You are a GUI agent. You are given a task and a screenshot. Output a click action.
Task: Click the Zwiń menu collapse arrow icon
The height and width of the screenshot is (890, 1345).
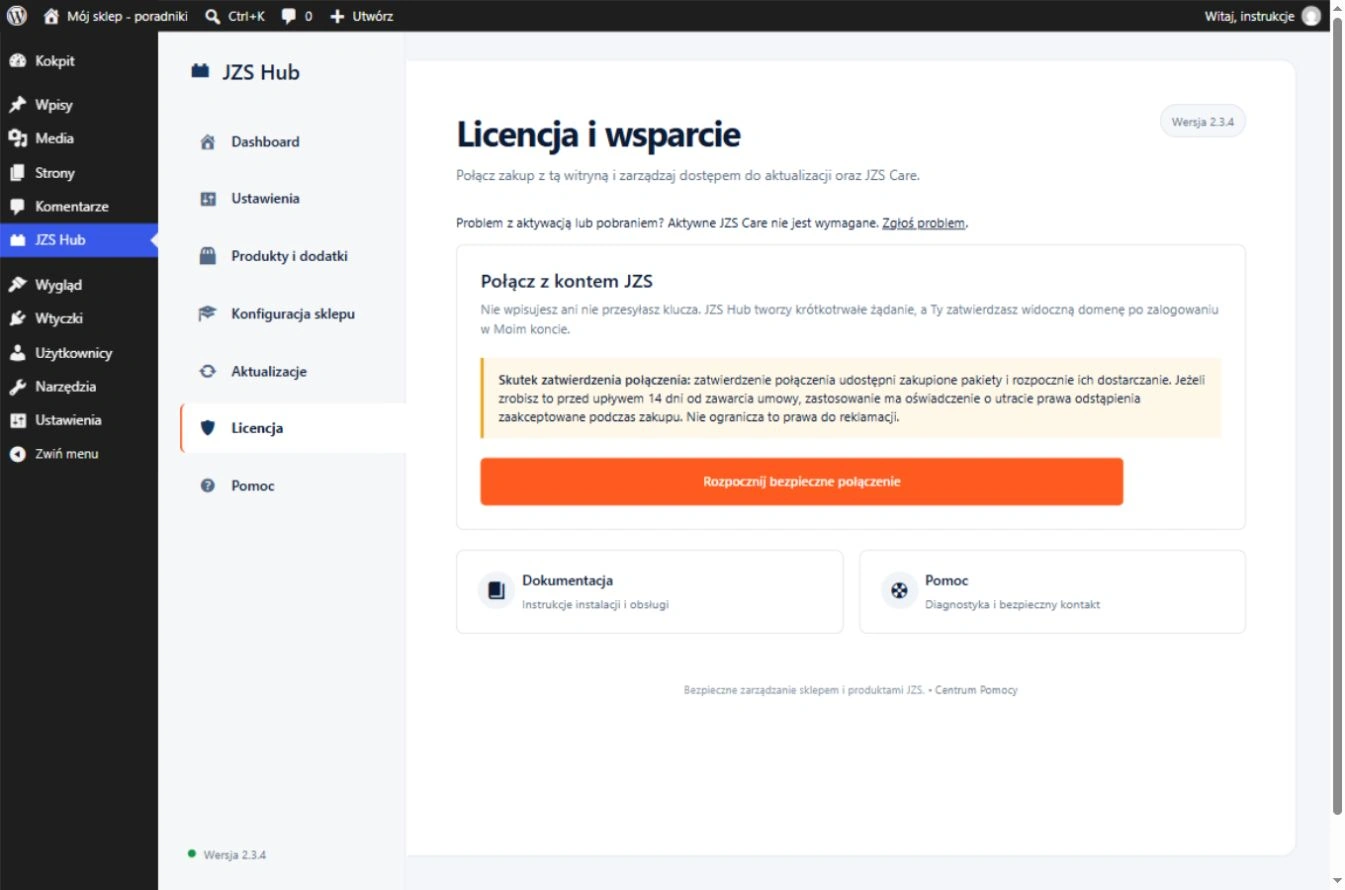[x=17, y=454]
